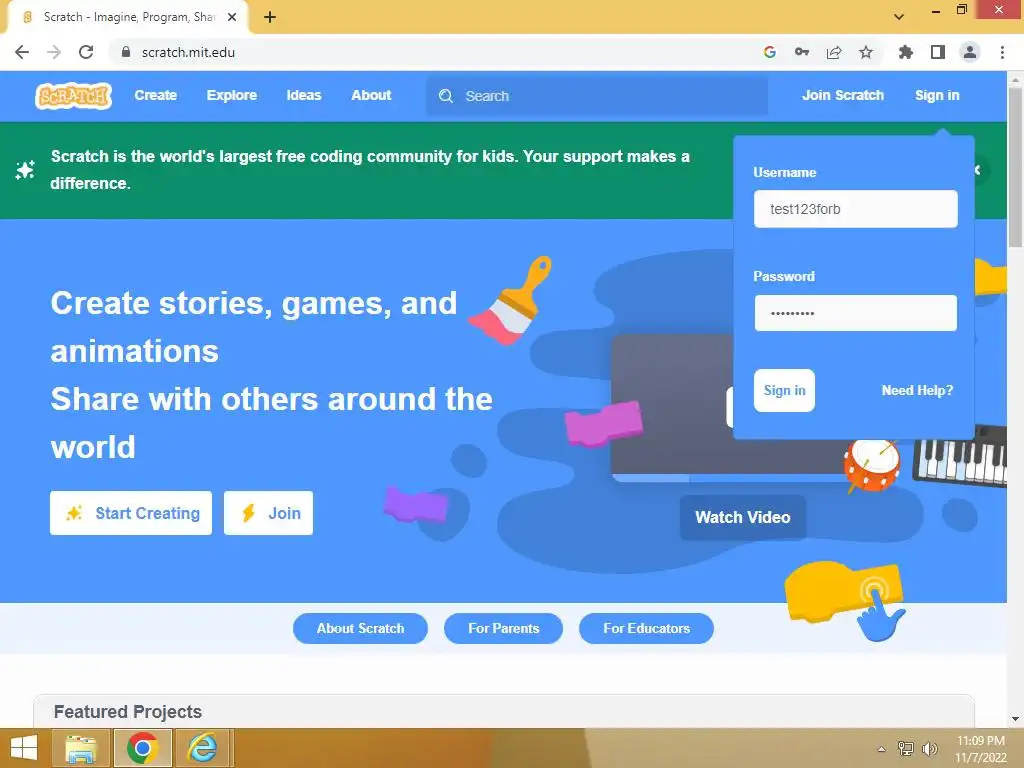Click the address bar URL scratch.mit.edu

[x=188, y=52]
